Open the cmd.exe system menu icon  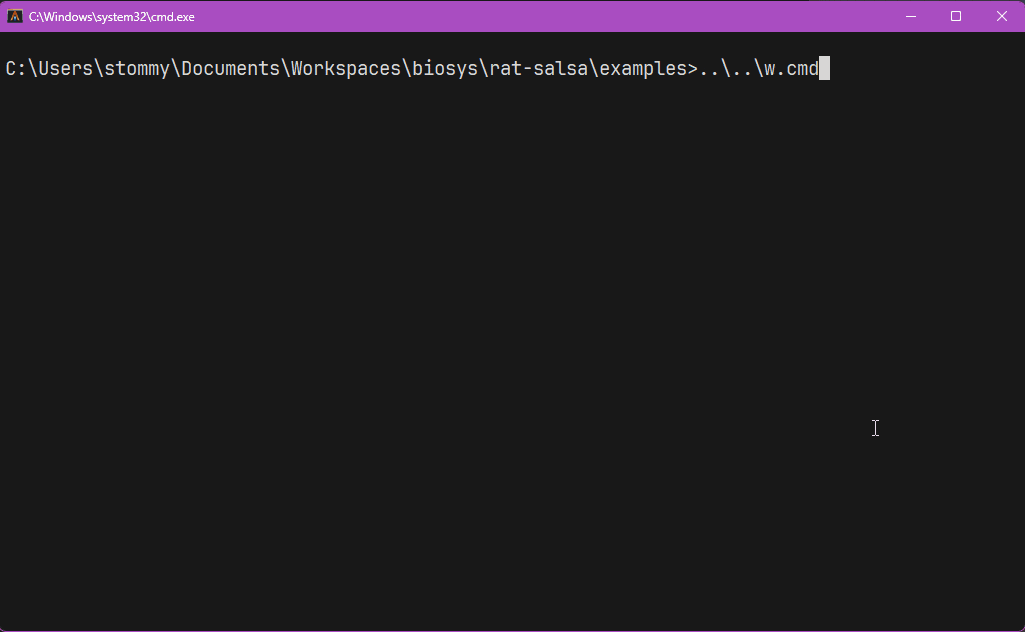point(14,16)
